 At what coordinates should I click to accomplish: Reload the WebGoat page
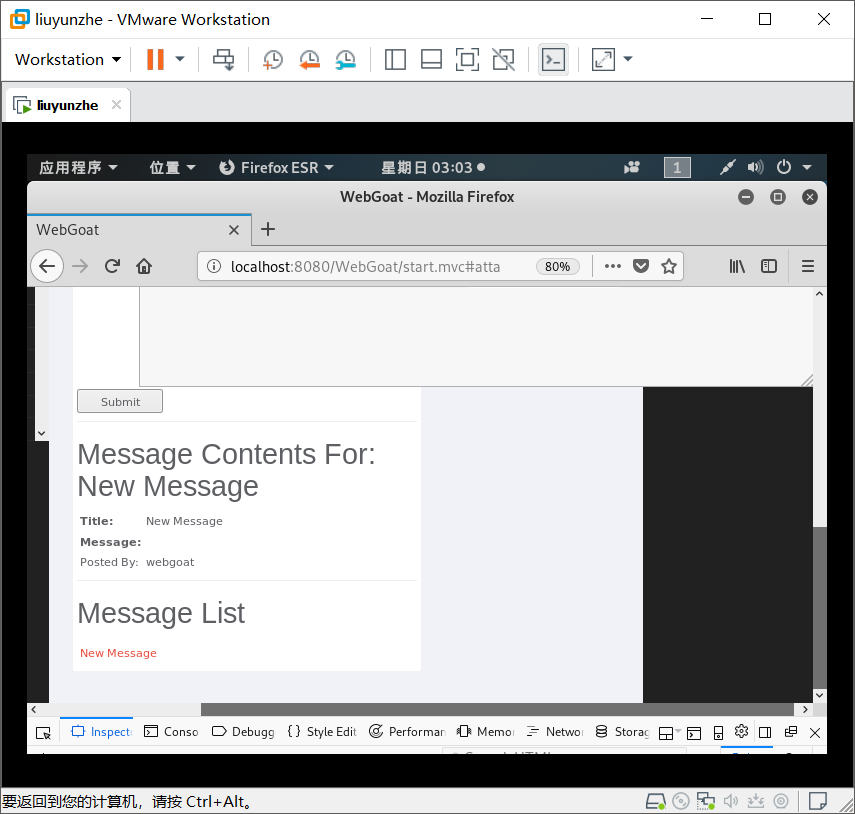pos(112,266)
